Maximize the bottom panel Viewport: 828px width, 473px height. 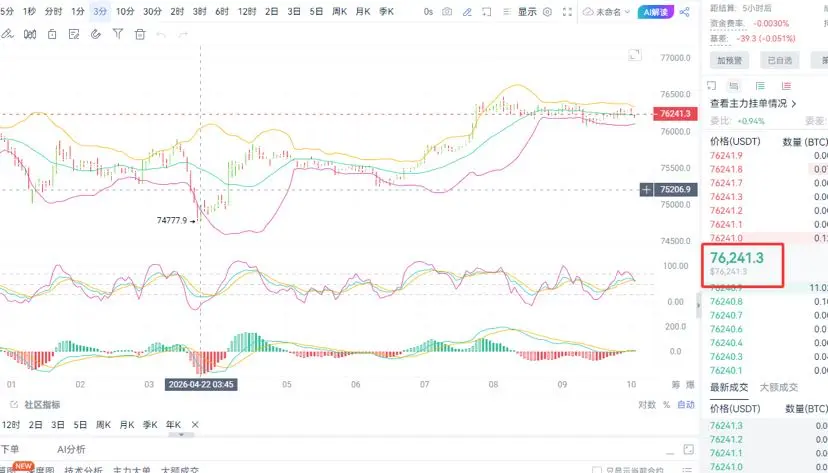[689, 449]
